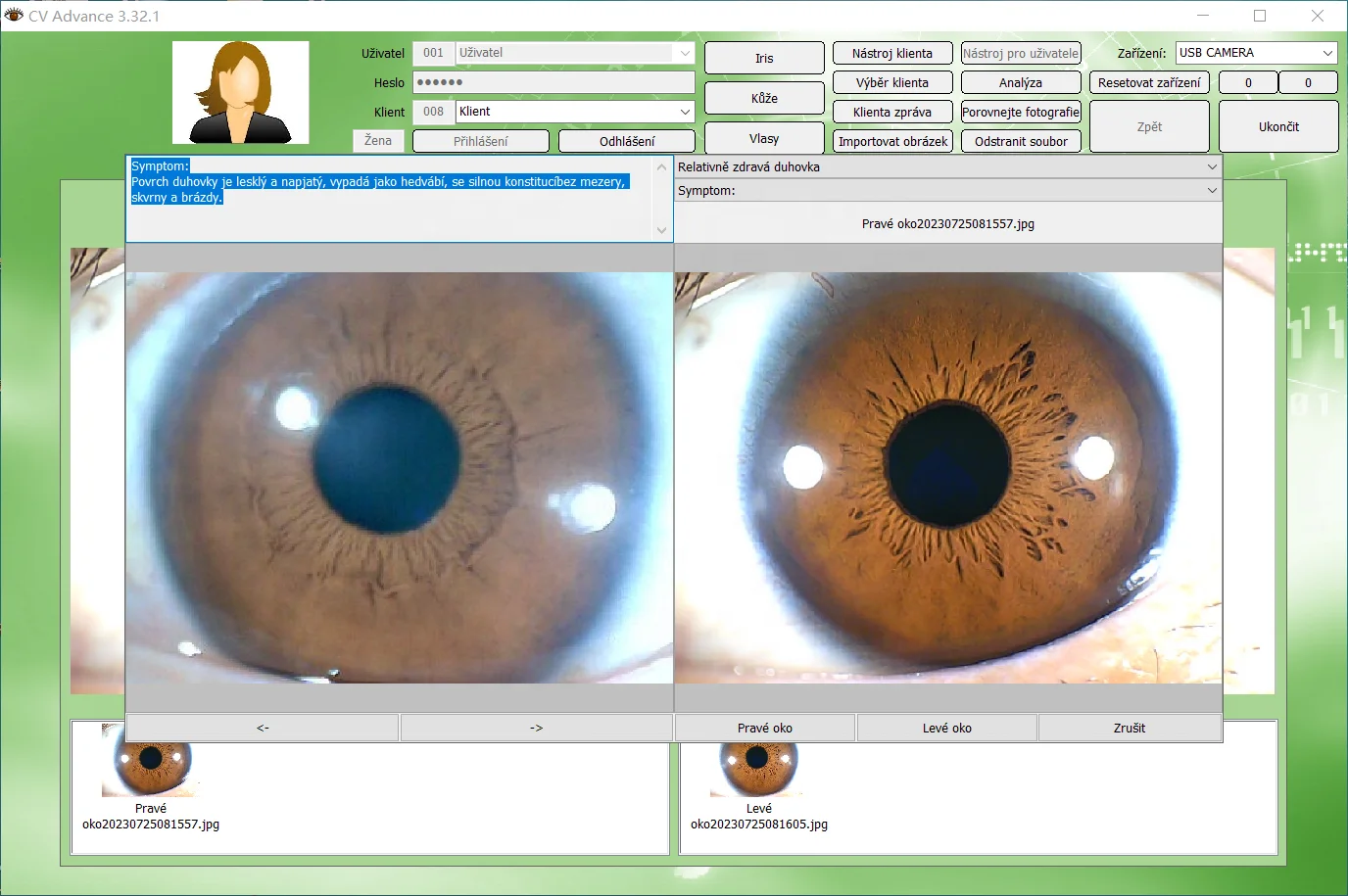Delete file with Odstranit soubor
This screenshot has width=1348, height=896.
click(x=1020, y=140)
